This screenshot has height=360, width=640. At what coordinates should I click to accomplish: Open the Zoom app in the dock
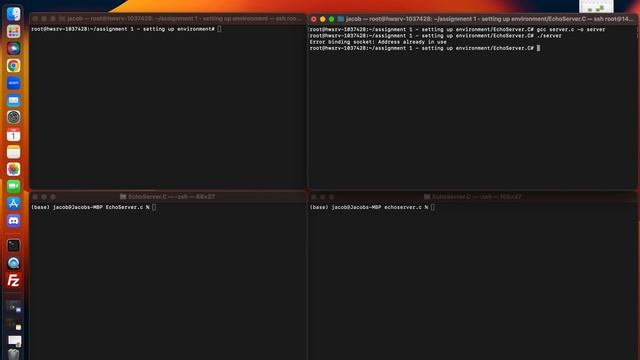(x=13, y=83)
